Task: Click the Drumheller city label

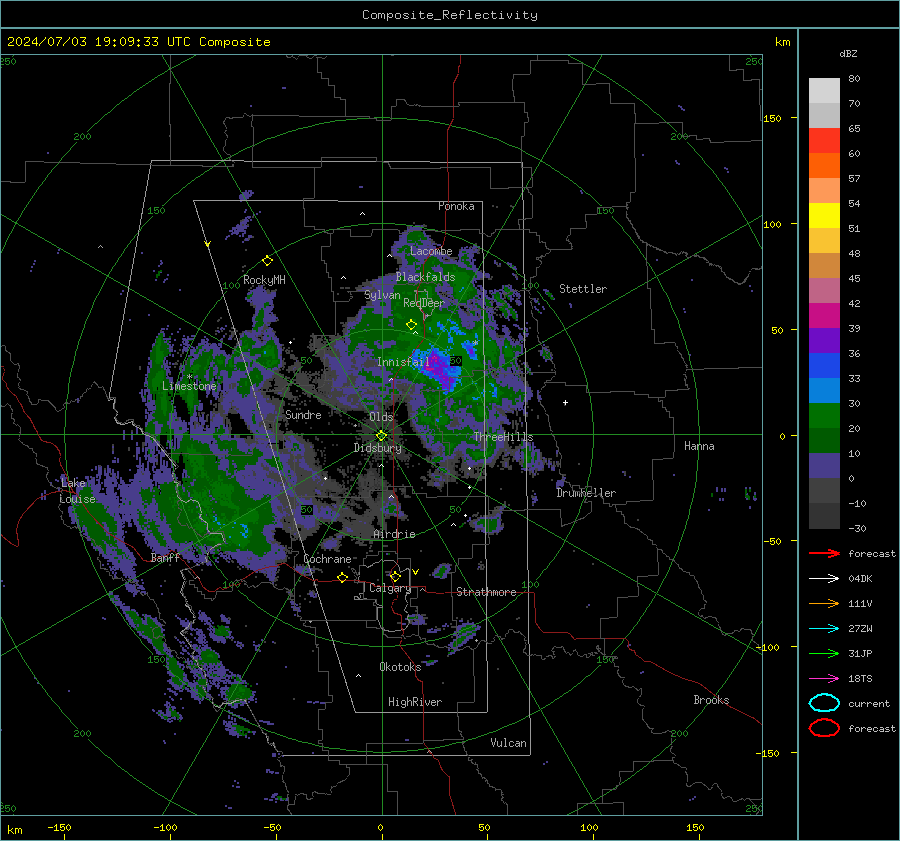Action: point(586,493)
